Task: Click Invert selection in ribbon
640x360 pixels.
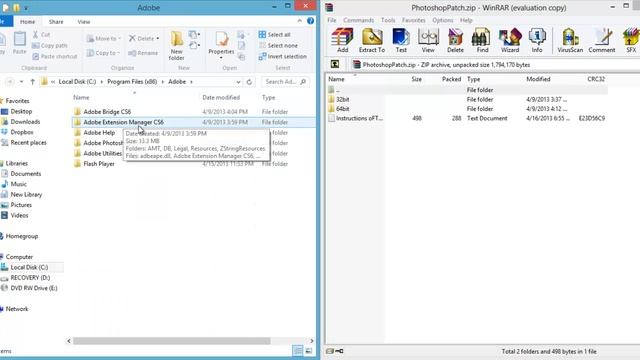Action: 282,56
